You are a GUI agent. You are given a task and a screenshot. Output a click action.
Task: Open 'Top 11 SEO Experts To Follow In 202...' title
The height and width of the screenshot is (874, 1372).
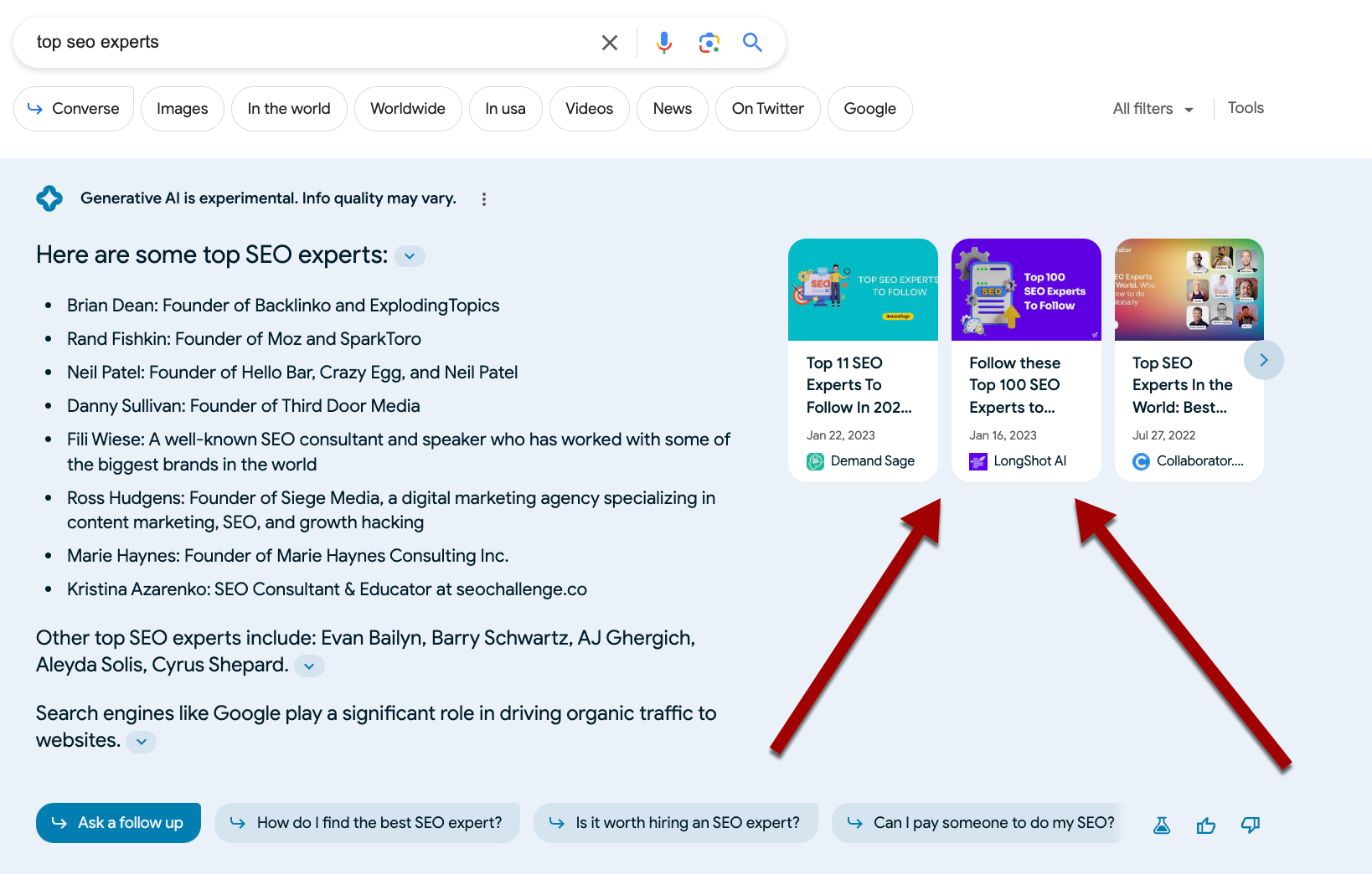pyautogui.click(x=859, y=385)
